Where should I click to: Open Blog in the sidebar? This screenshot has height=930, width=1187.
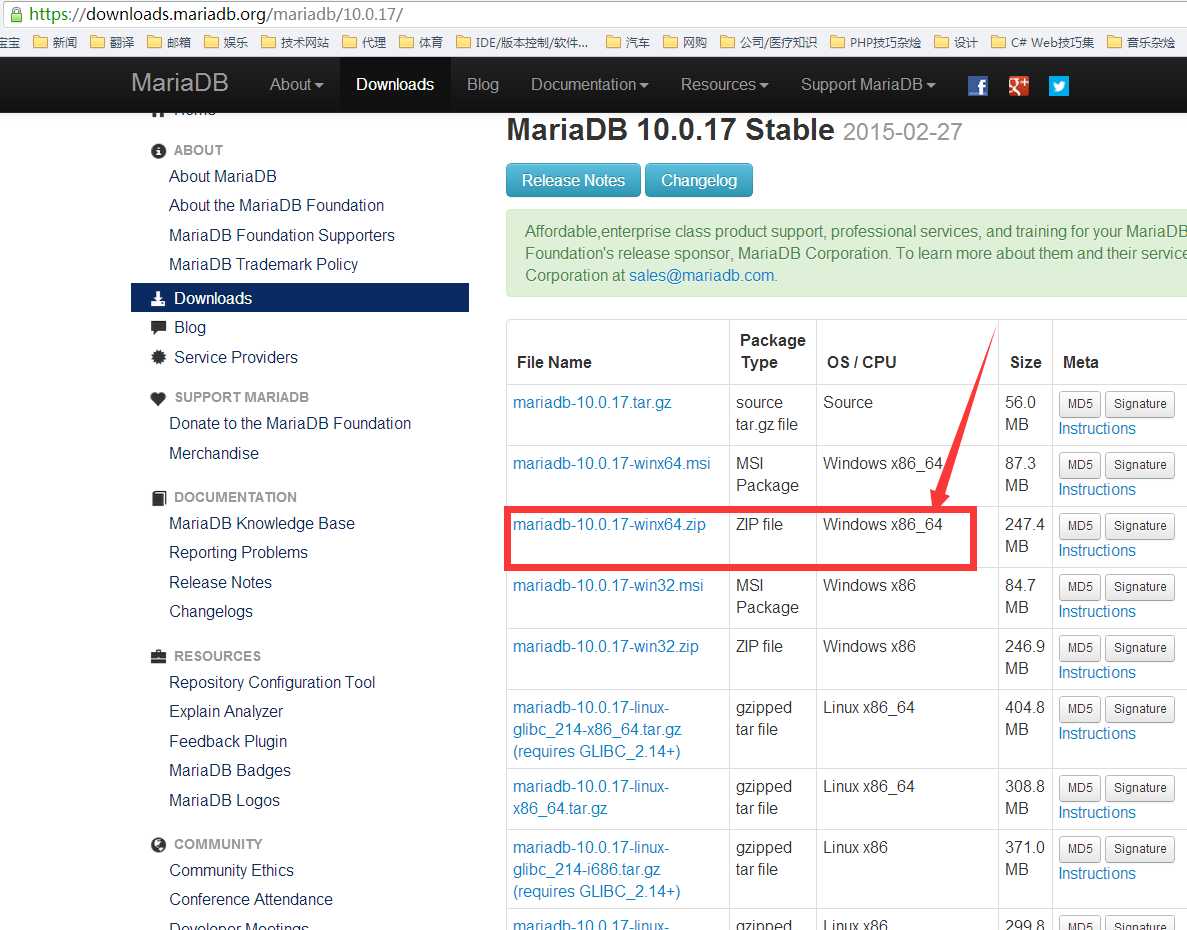point(190,328)
